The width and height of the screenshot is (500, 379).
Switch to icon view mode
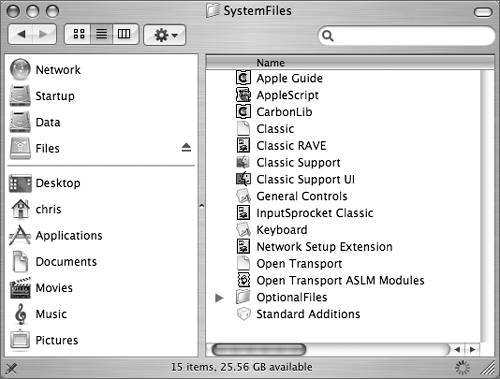click(78, 34)
